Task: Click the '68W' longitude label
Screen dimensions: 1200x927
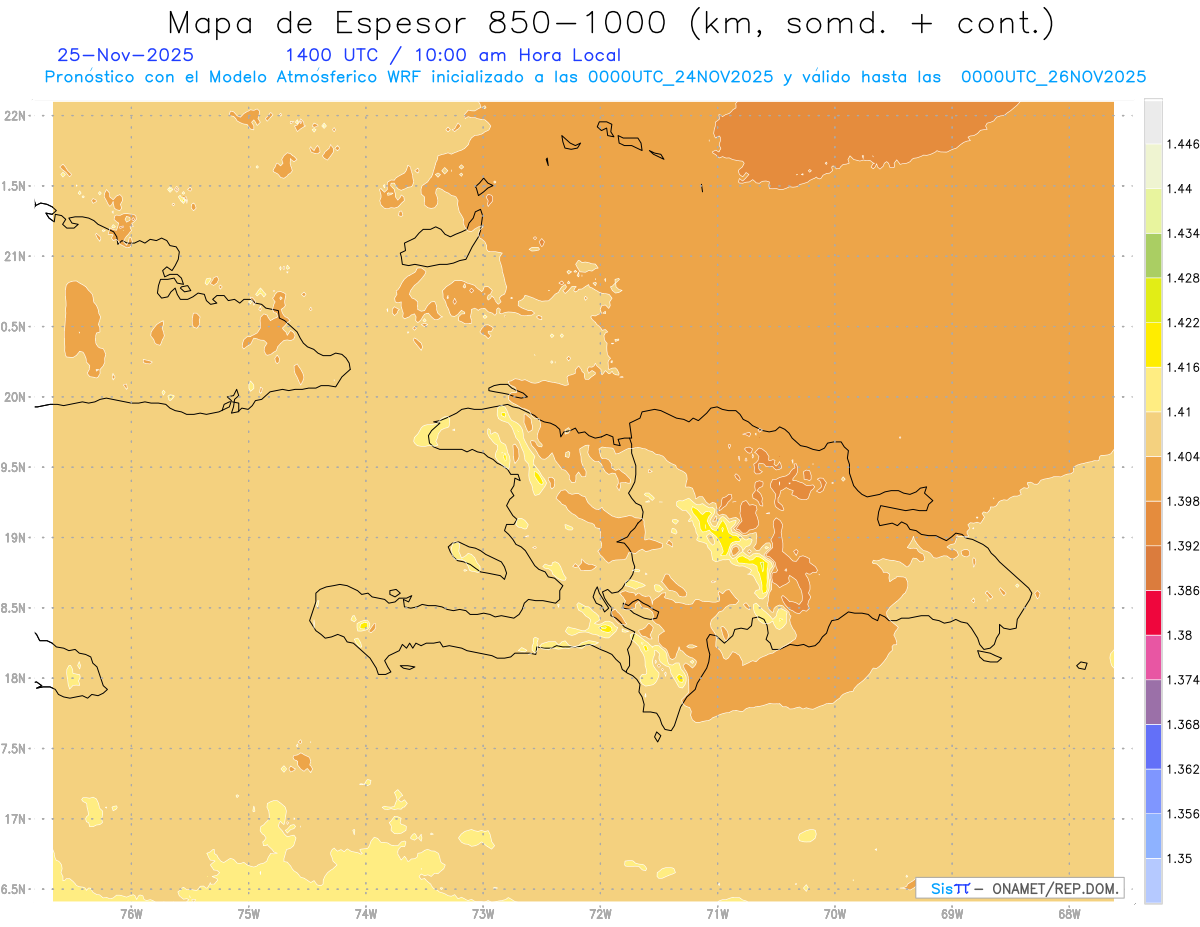Action: point(1069,913)
